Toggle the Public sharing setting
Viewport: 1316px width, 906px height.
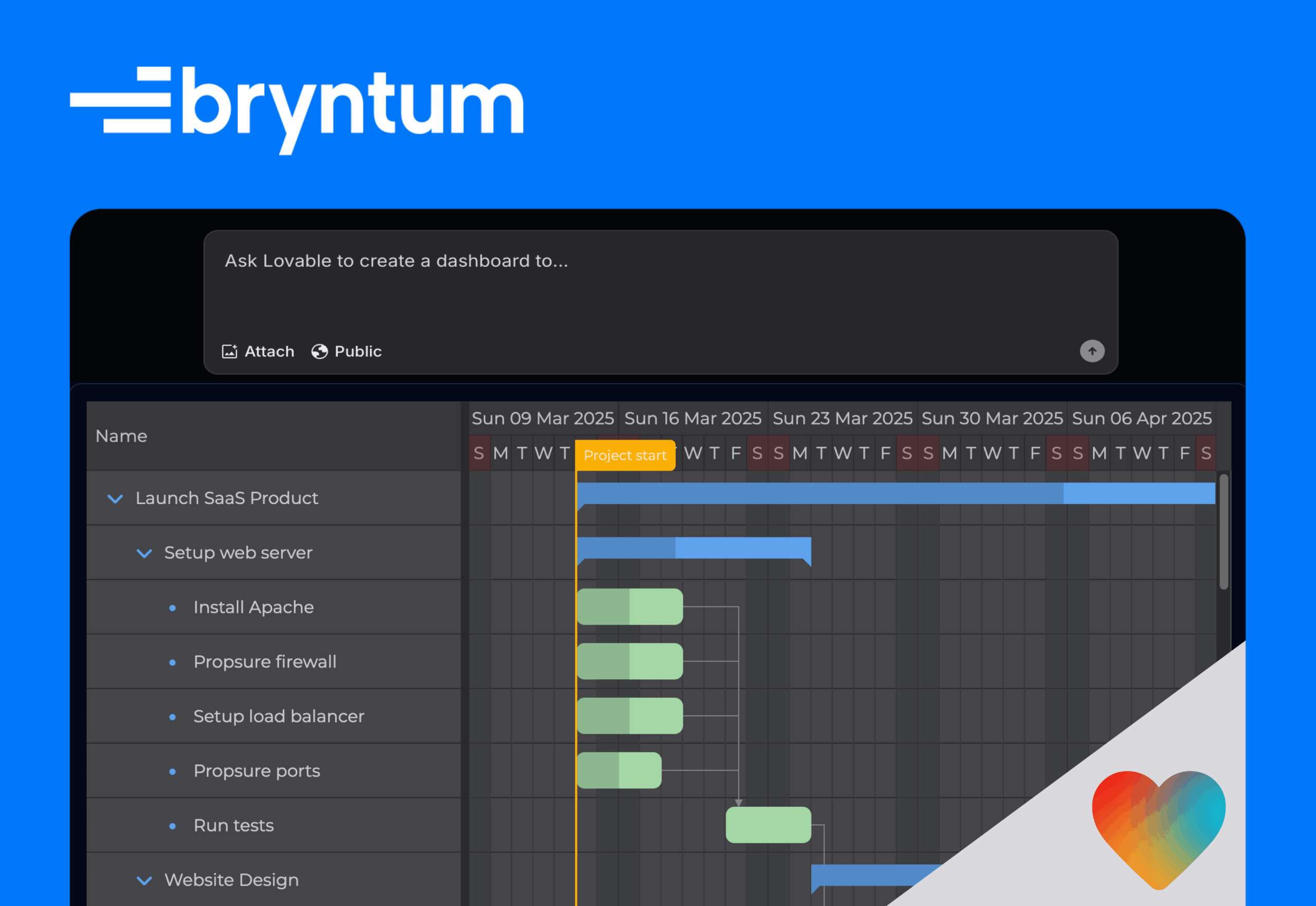pos(345,351)
